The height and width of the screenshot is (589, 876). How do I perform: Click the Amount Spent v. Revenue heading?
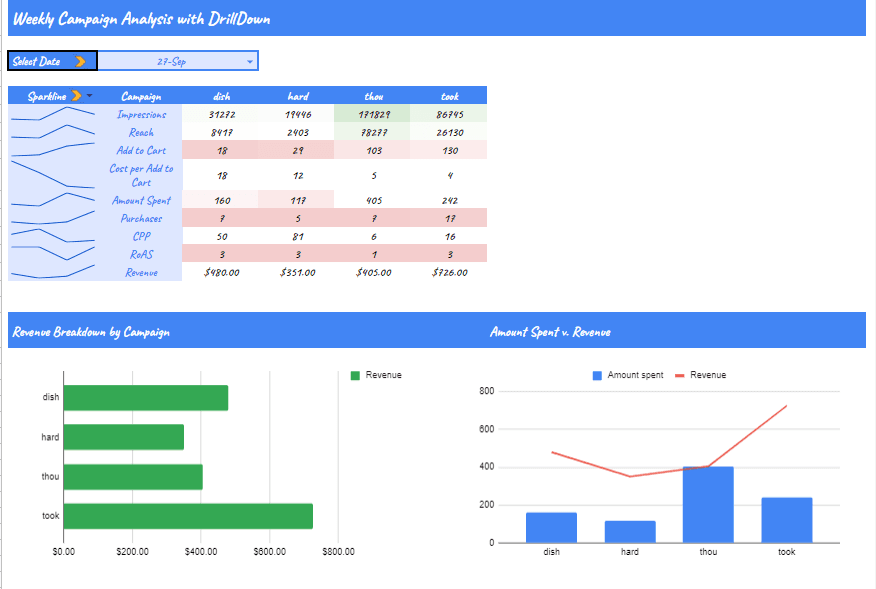(x=550, y=332)
